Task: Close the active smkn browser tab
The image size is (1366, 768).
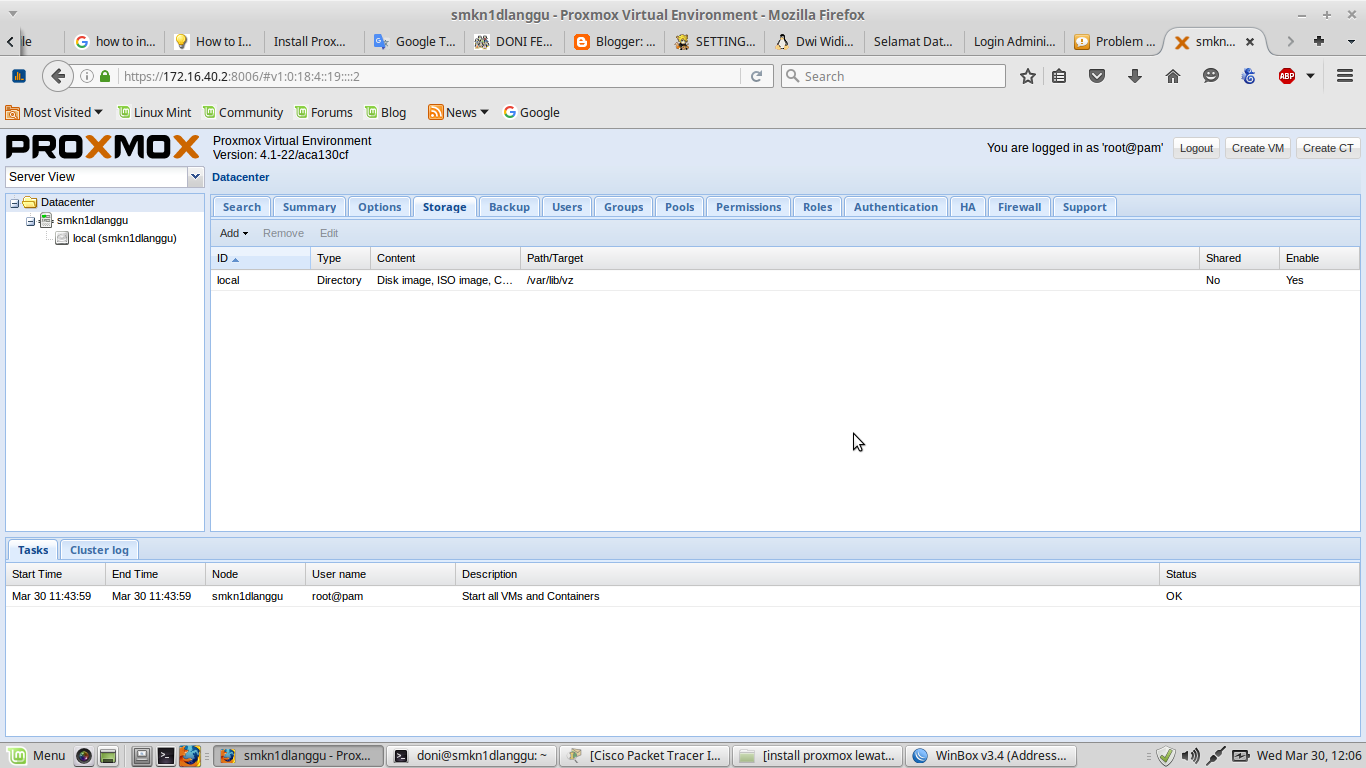Action: [1250, 42]
